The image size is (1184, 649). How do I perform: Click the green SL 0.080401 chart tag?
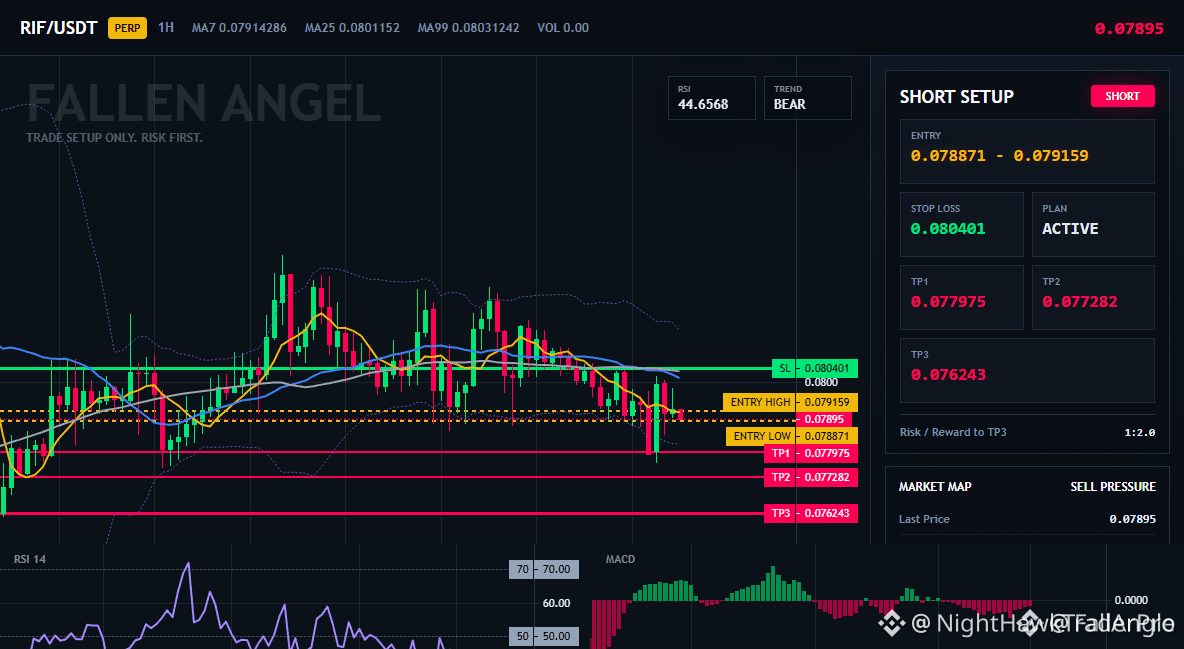(815, 369)
